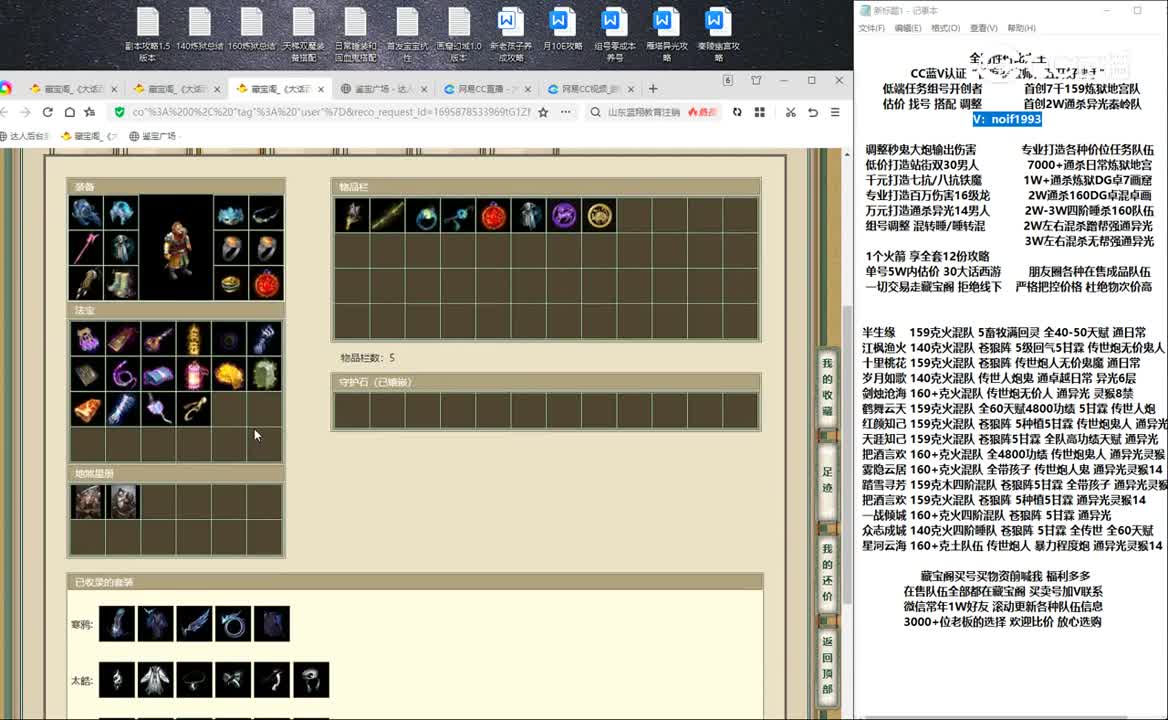Go to browser home page

click(69, 112)
